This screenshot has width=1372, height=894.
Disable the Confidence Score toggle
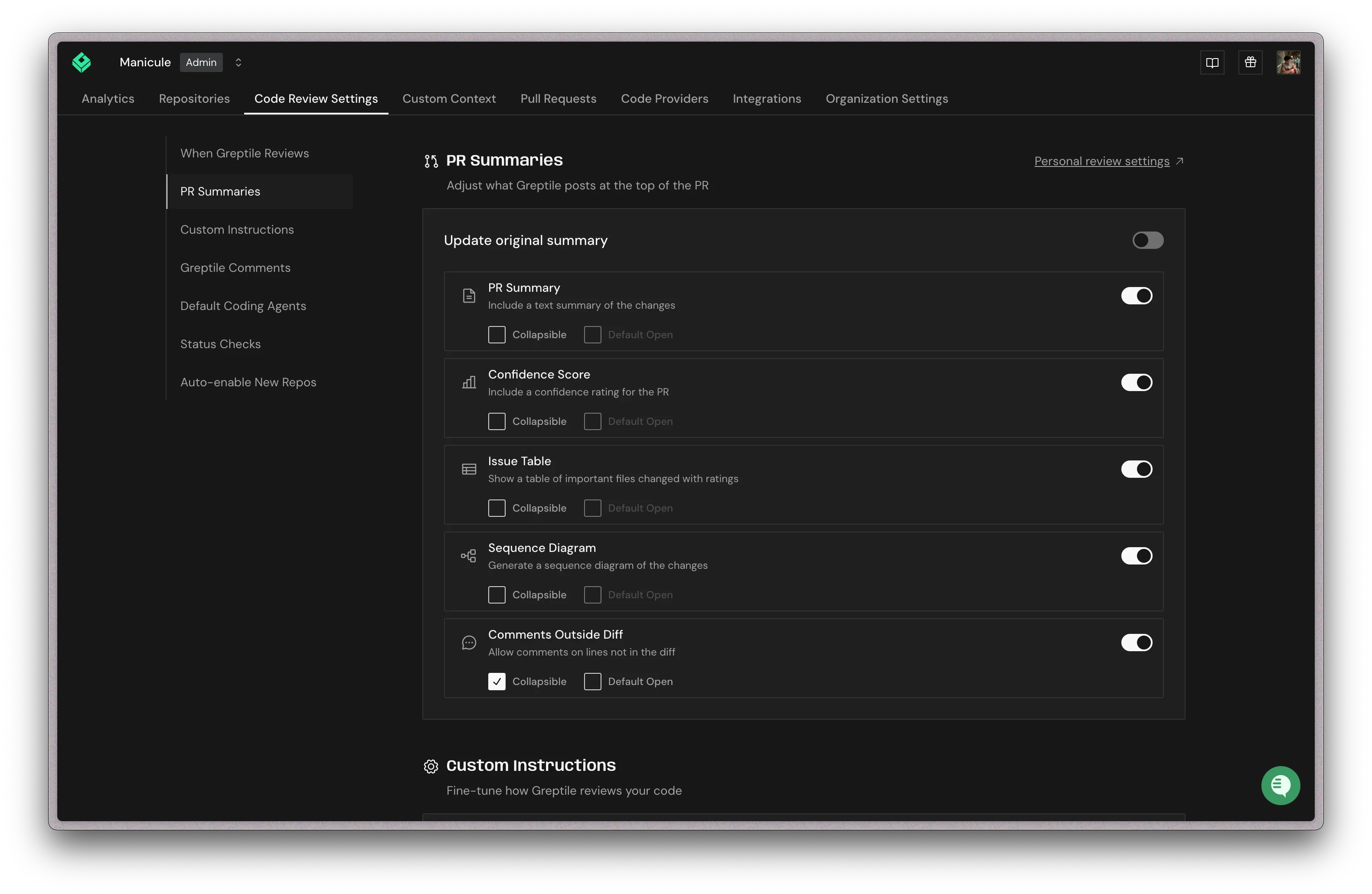click(x=1136, y=382)
